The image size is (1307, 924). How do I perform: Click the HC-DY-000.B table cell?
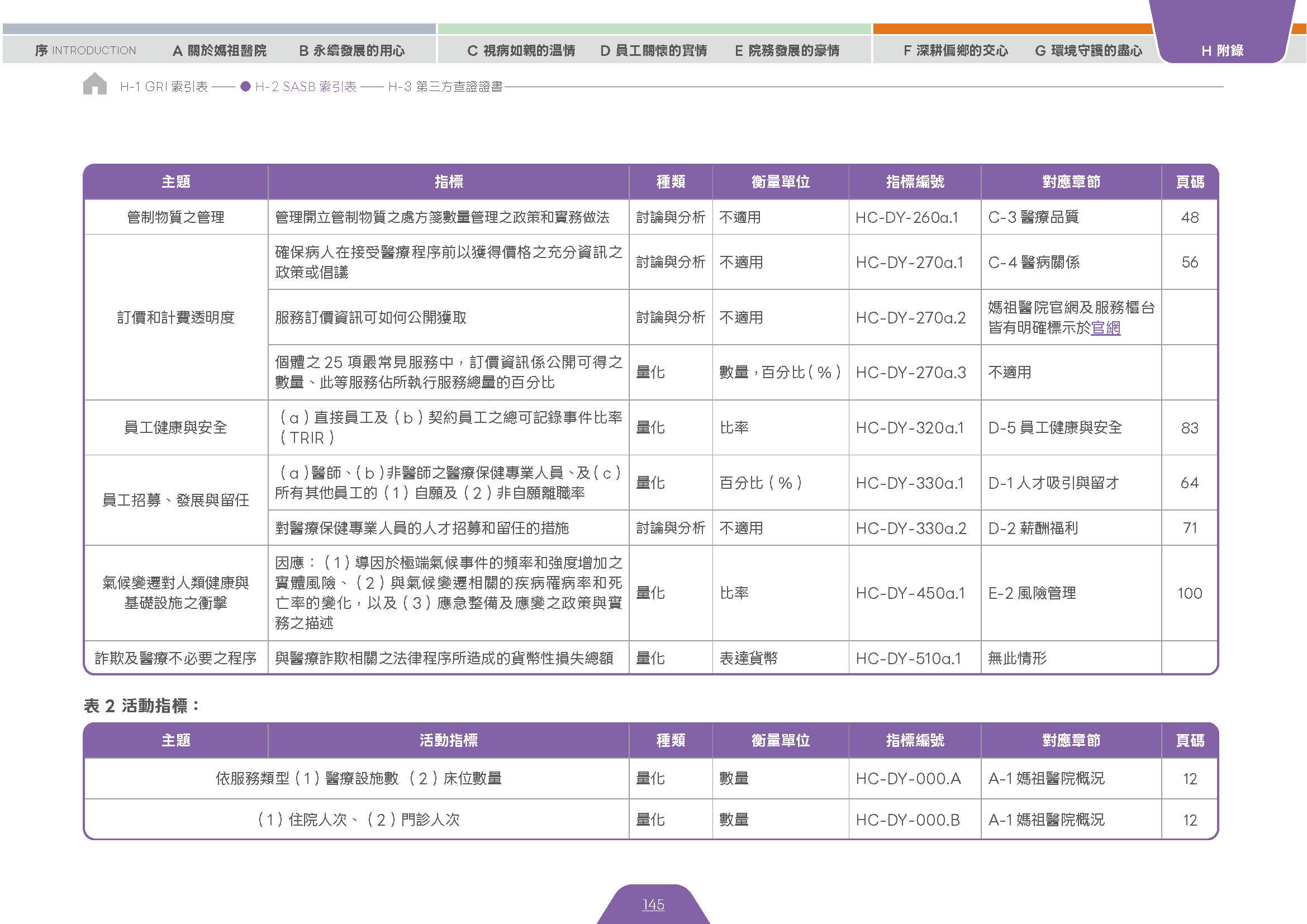(915, 820)
